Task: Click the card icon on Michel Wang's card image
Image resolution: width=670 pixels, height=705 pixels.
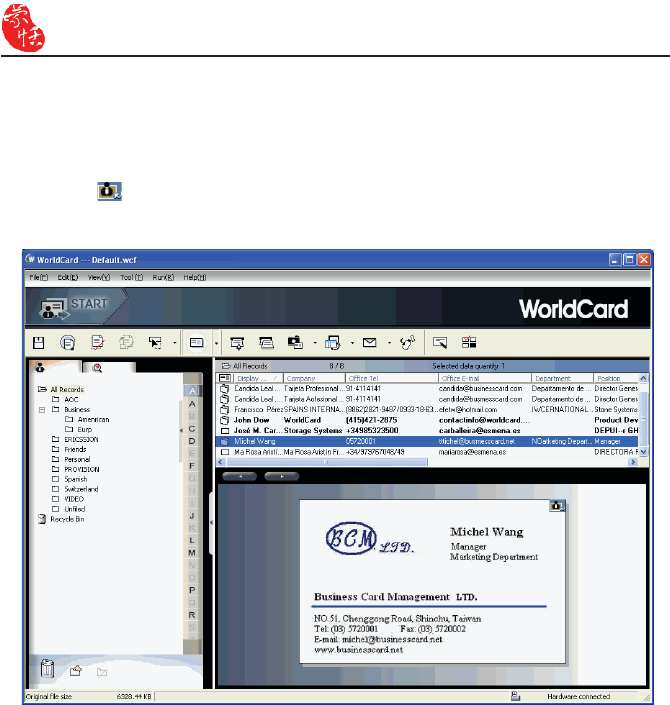Action: tap(557, 506)
